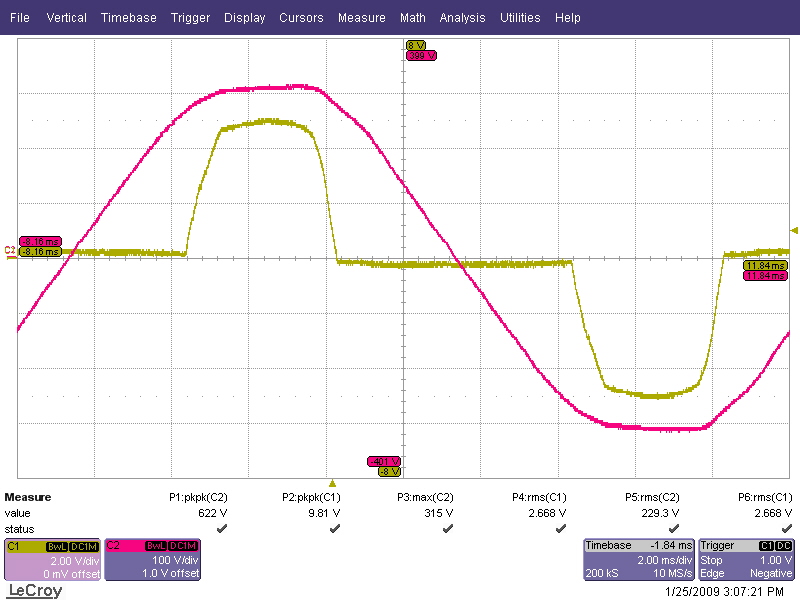Click the 8 V upper cursor label

click(x=417, y=46)
